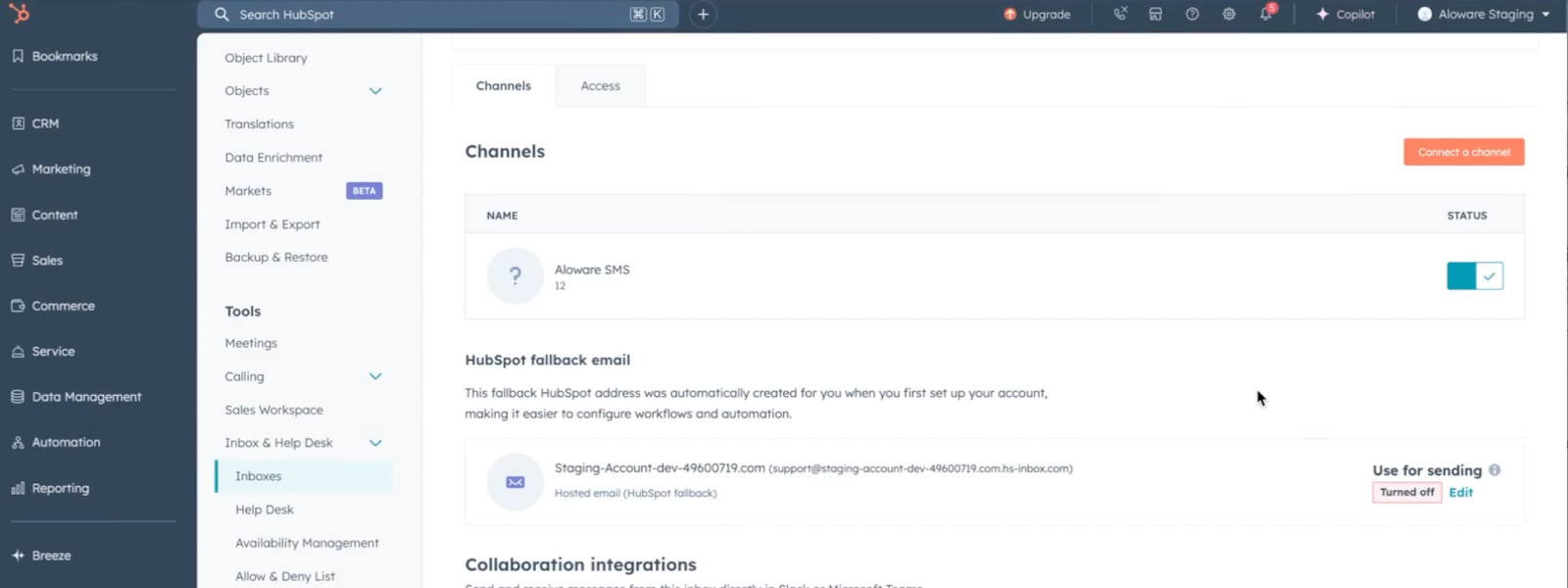
Task: Open Markets settings
Action: pos(248,191)
